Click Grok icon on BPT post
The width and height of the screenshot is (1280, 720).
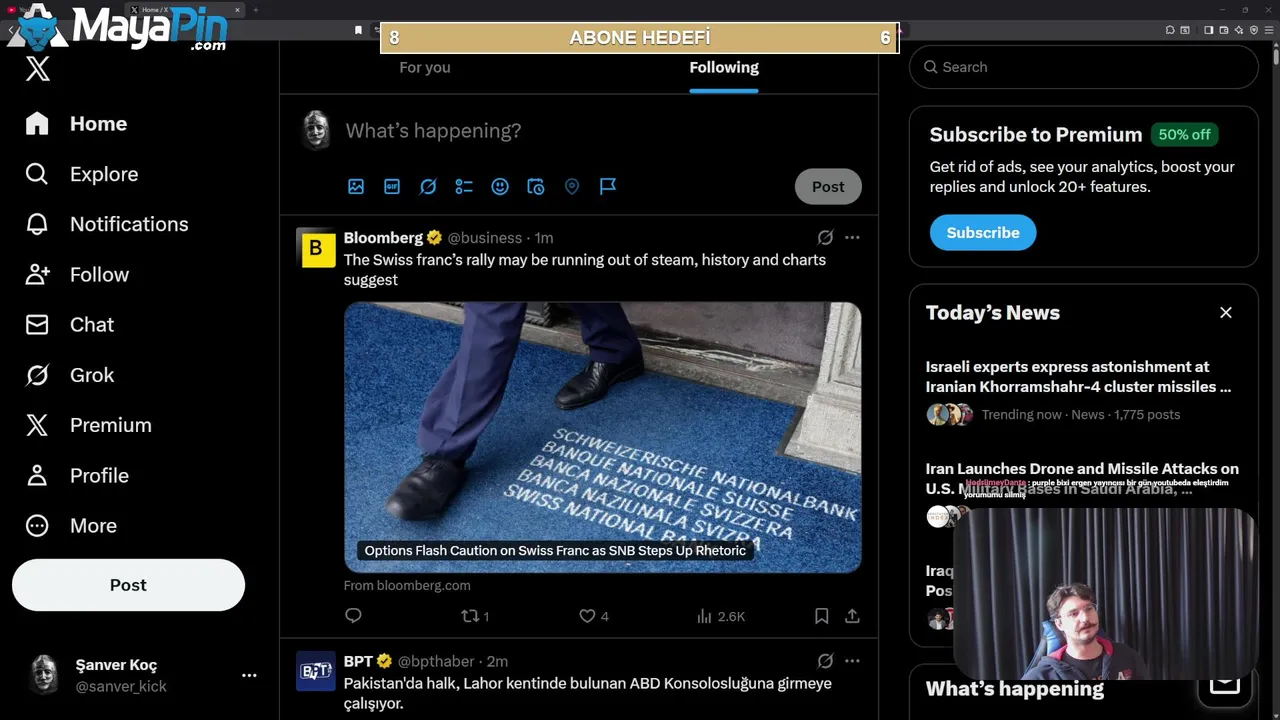825,661
